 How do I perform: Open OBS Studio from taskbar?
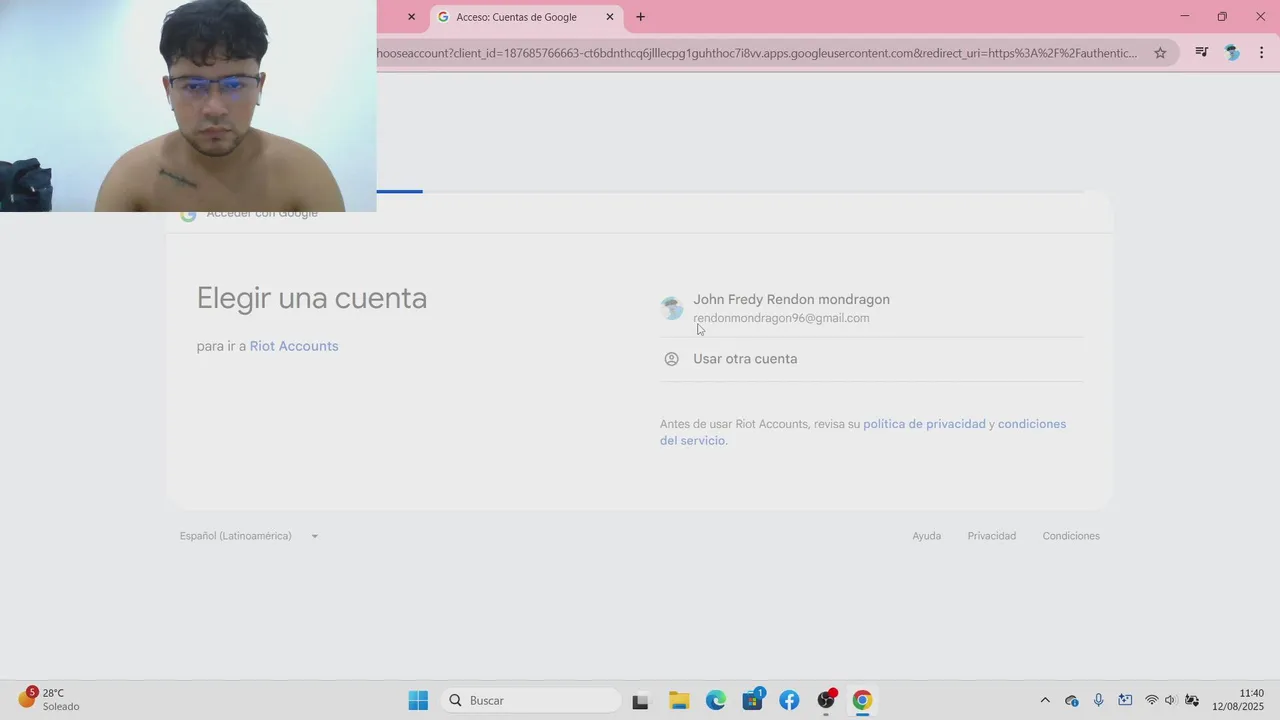(x=826, y=701)
